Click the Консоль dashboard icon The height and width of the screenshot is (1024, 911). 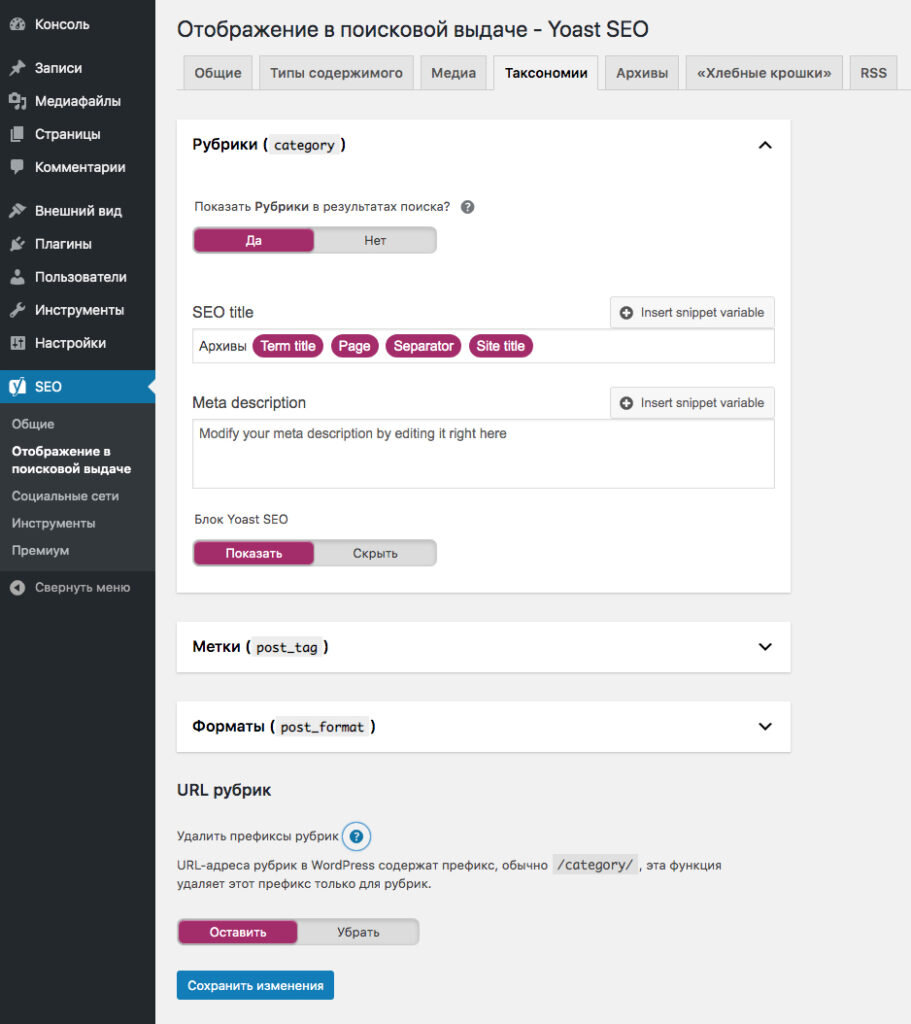(x=18, y=24)
